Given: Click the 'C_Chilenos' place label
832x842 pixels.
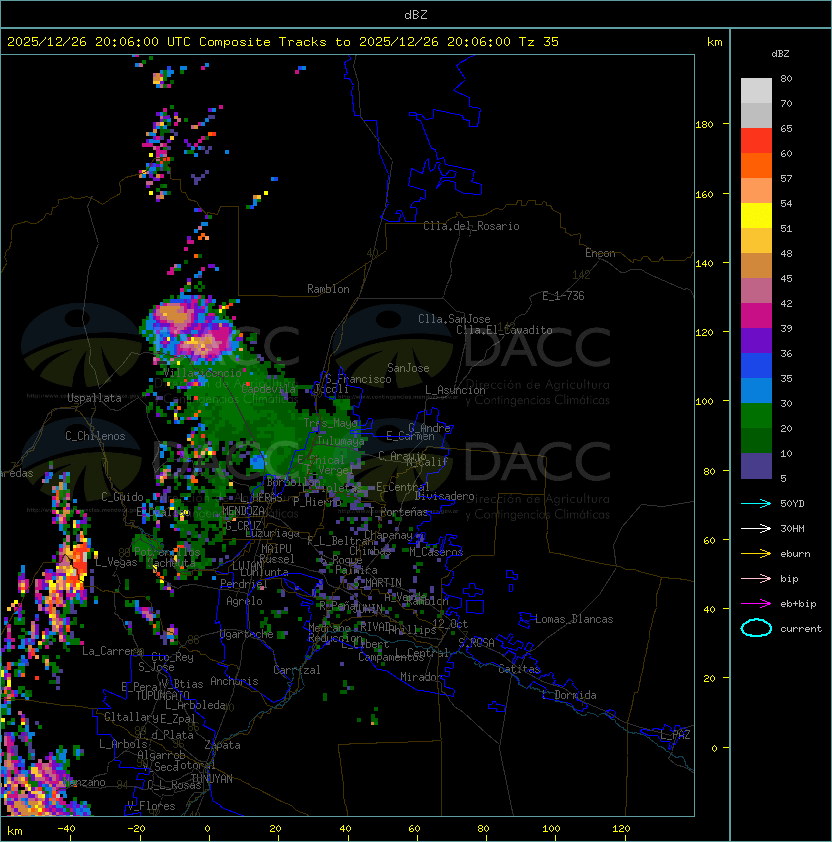Looking at the screenshot, I should pyautogui.click(x=95, y=436).
